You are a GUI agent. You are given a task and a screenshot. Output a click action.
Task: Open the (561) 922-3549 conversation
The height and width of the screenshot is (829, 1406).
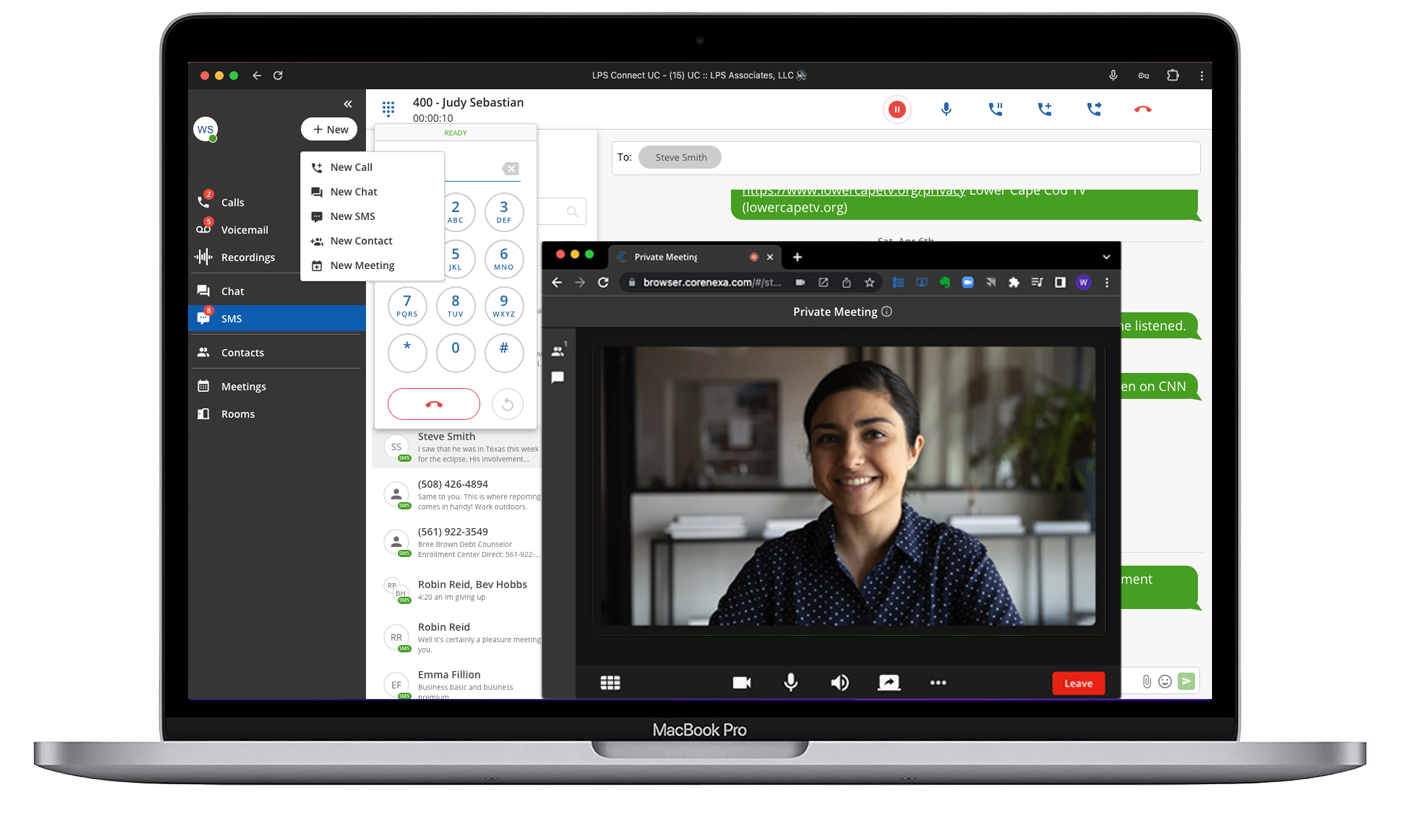457,542
